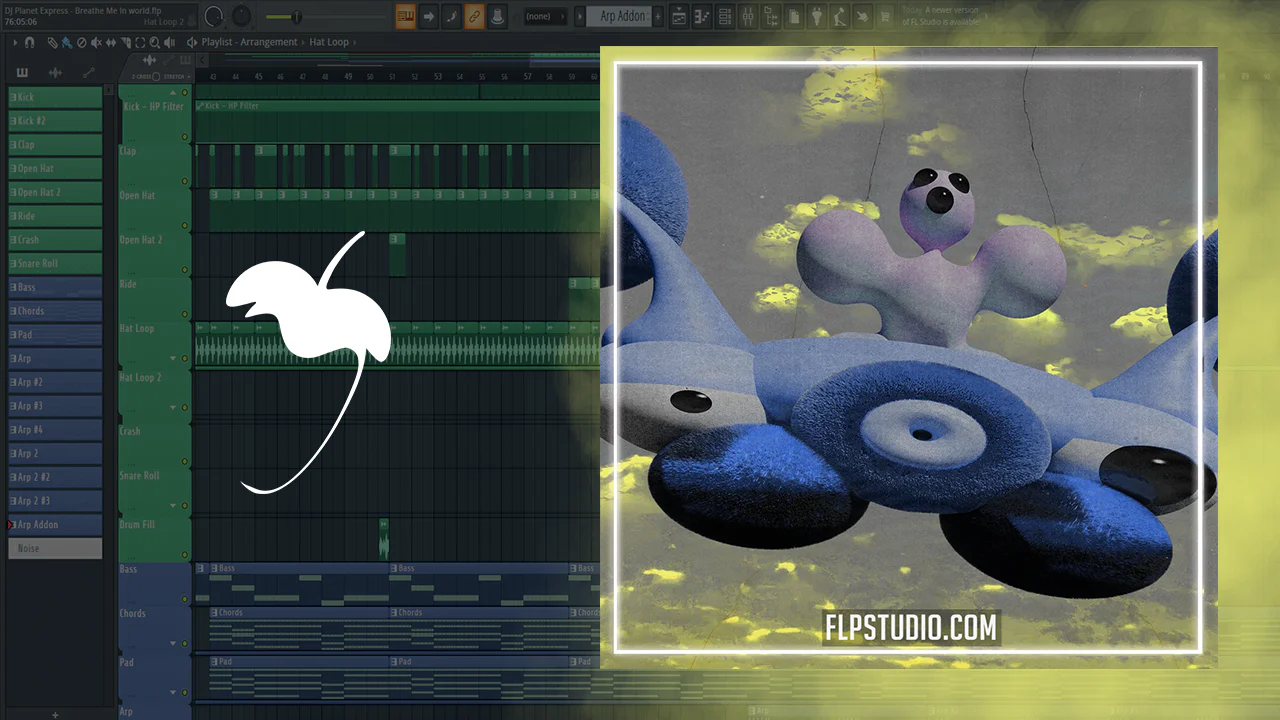The image size is (1280, 720).
Task: Select the Playback tool next to the zoom tool
Action: coord(168,42)
